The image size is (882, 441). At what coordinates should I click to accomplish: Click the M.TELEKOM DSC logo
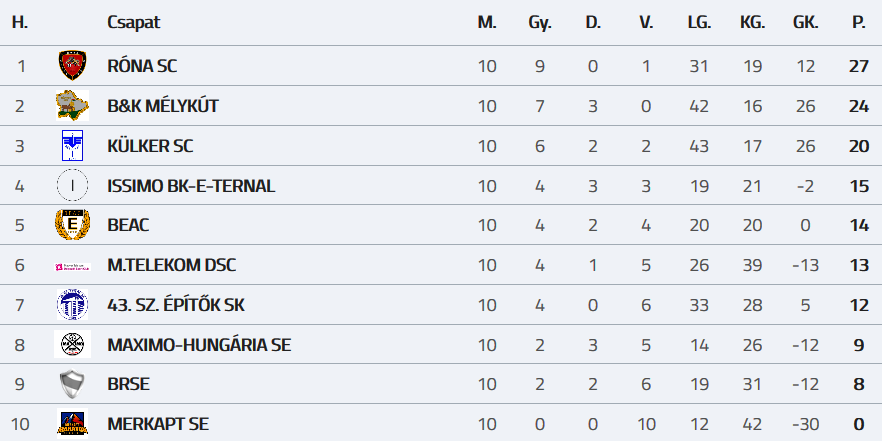pos(72,266)
